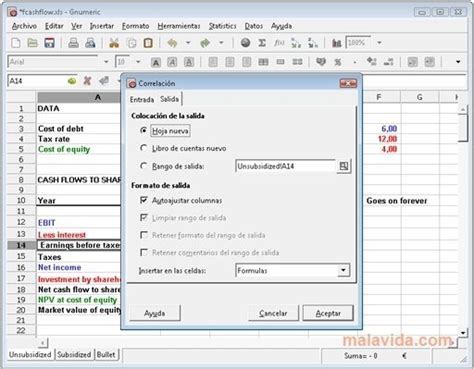Apply the percent format icon
Screen dimensions: 474x369
[x=338, y=62]
